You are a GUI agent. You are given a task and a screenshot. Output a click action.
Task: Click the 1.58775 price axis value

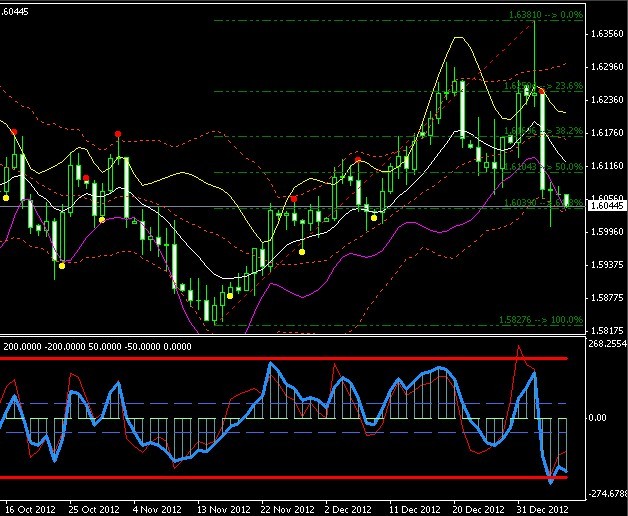[x=607, y=298]
